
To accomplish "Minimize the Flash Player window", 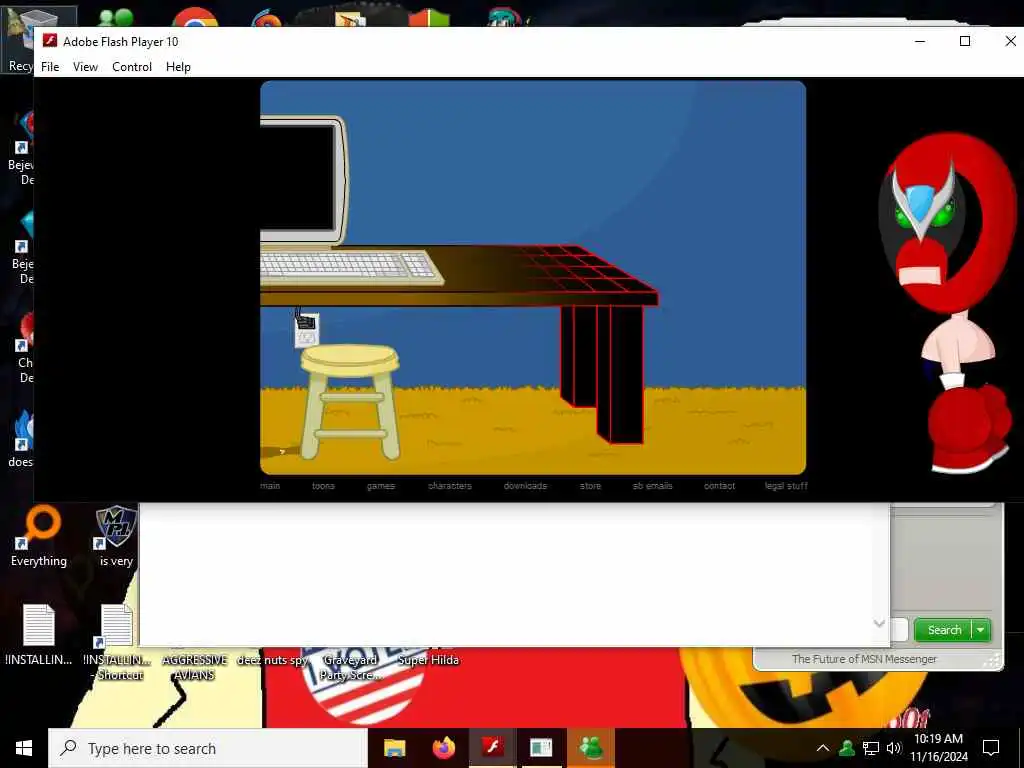I will [920, 41].
